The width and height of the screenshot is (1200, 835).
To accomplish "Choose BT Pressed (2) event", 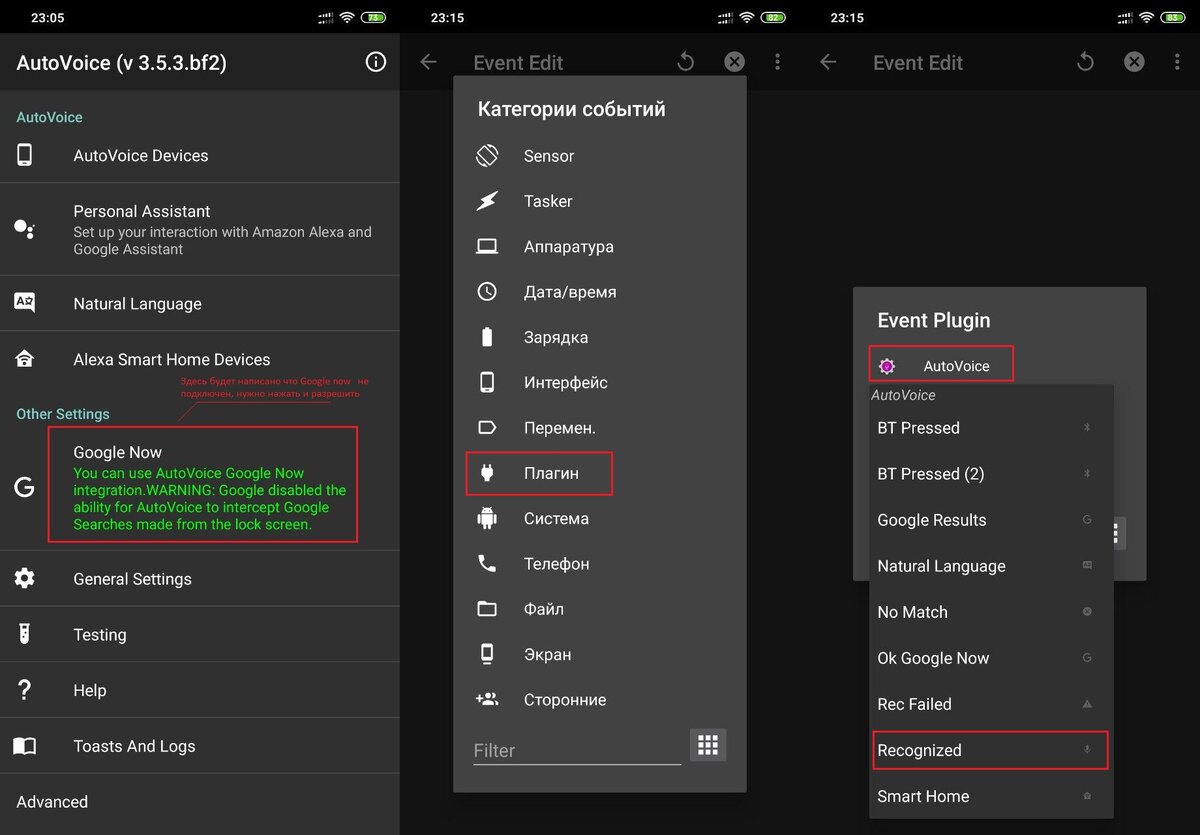I will (x=990, y=474).
